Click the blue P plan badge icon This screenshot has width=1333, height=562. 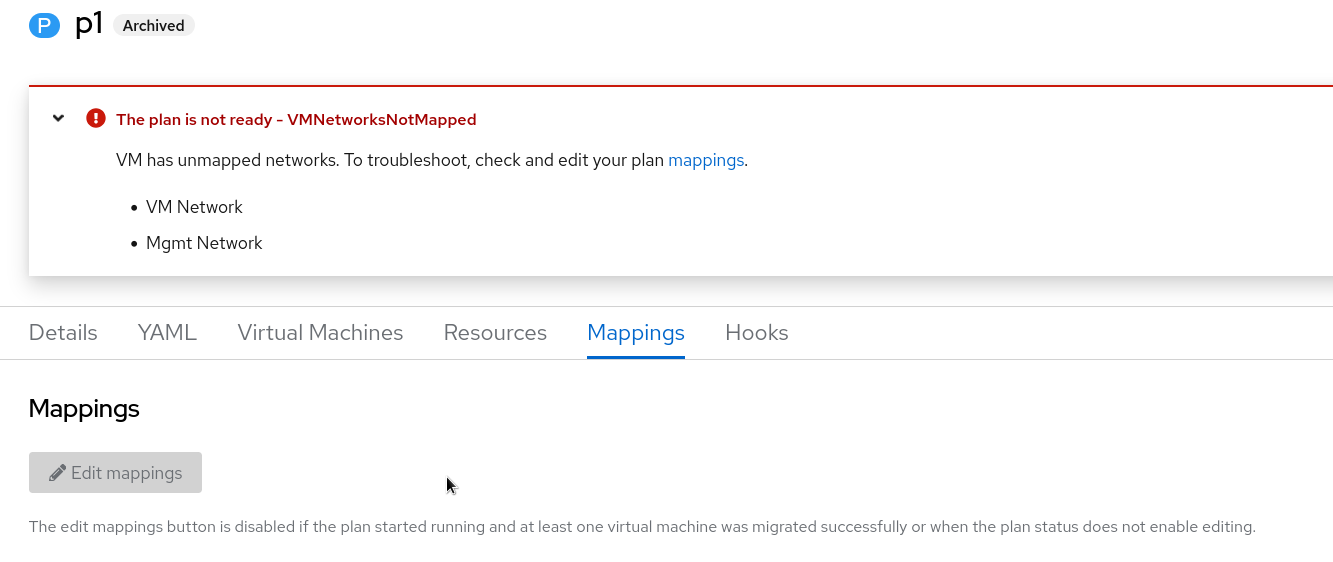coord(44,25)
